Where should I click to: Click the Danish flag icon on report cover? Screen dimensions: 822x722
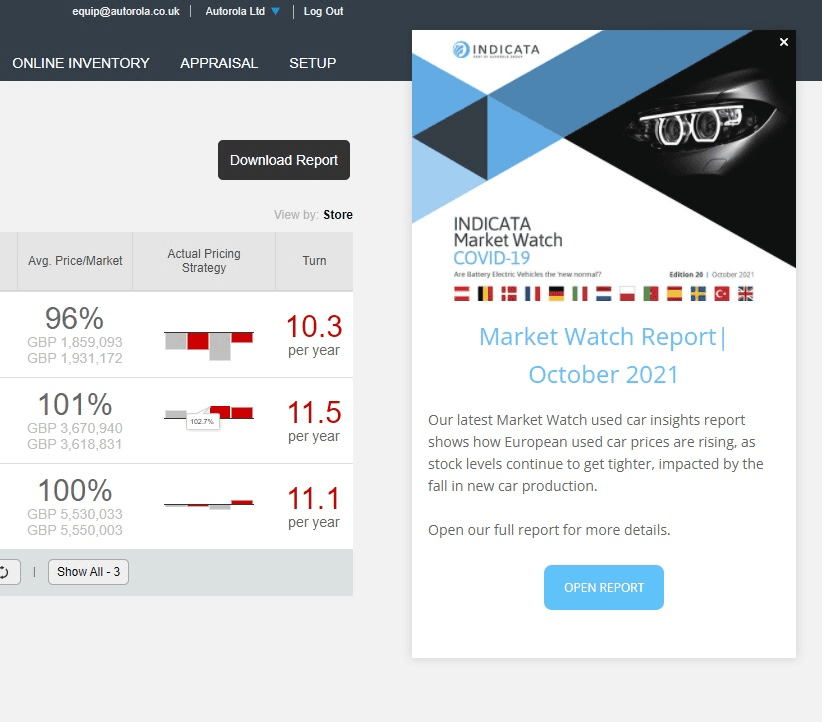[x=509, y=294]
